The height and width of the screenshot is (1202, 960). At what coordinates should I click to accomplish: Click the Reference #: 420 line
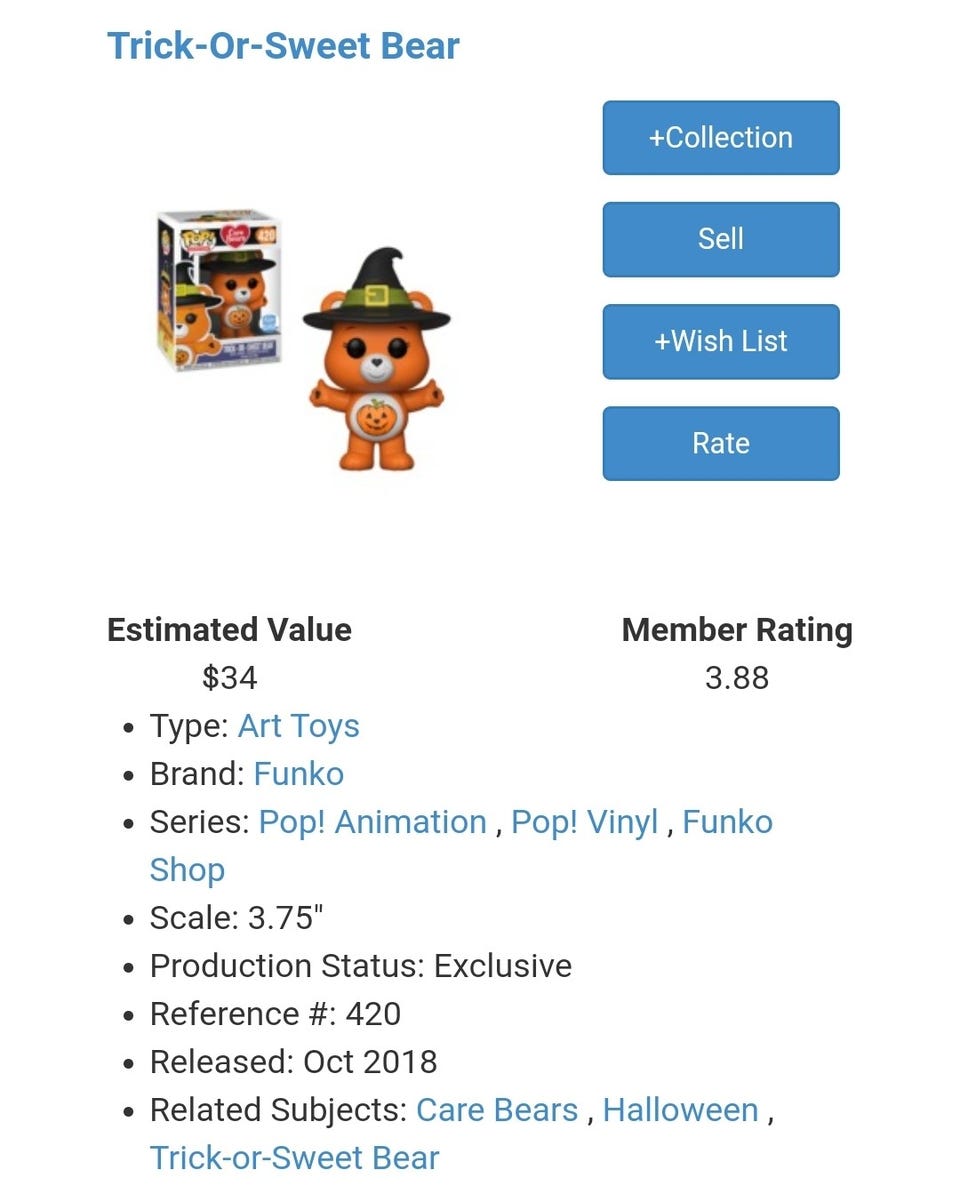coord(275,1014)
